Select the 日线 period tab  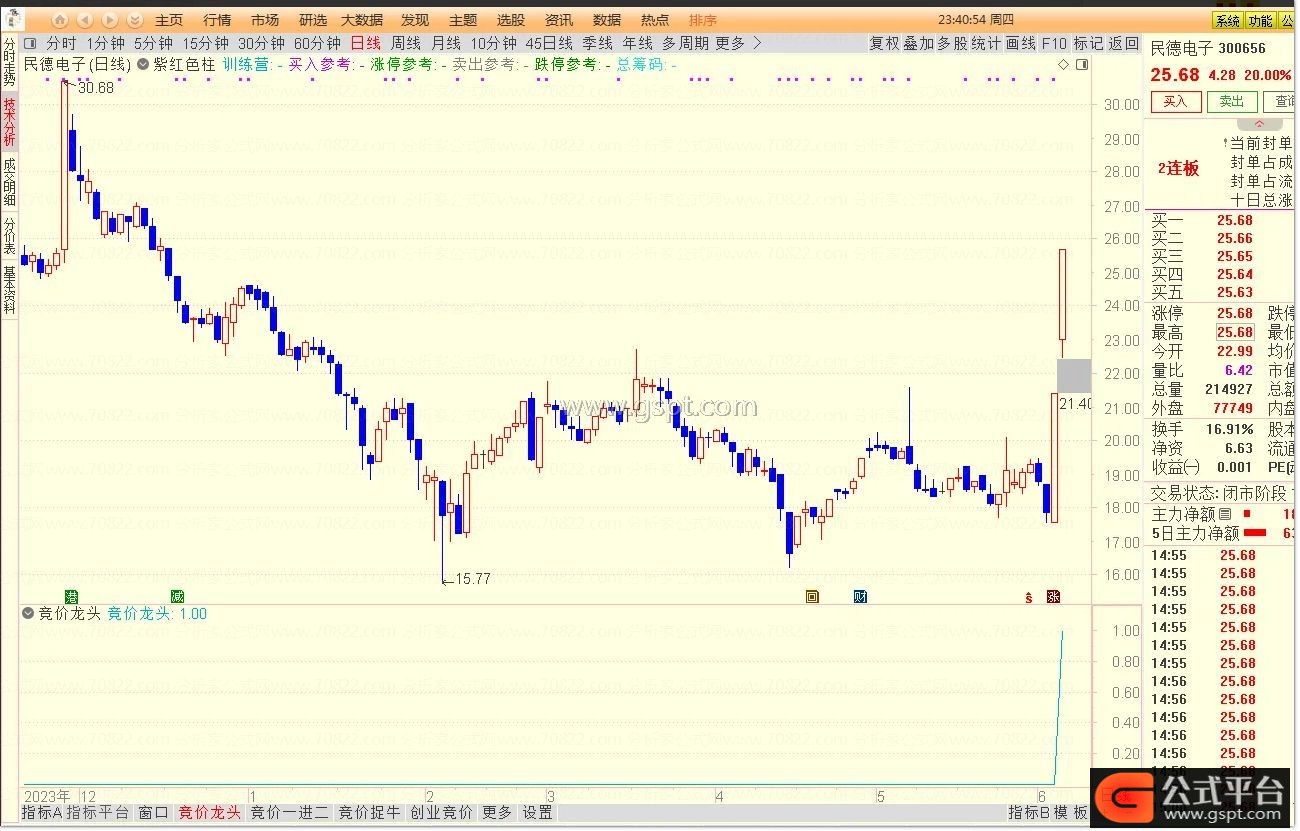click(x=365, y=43)
